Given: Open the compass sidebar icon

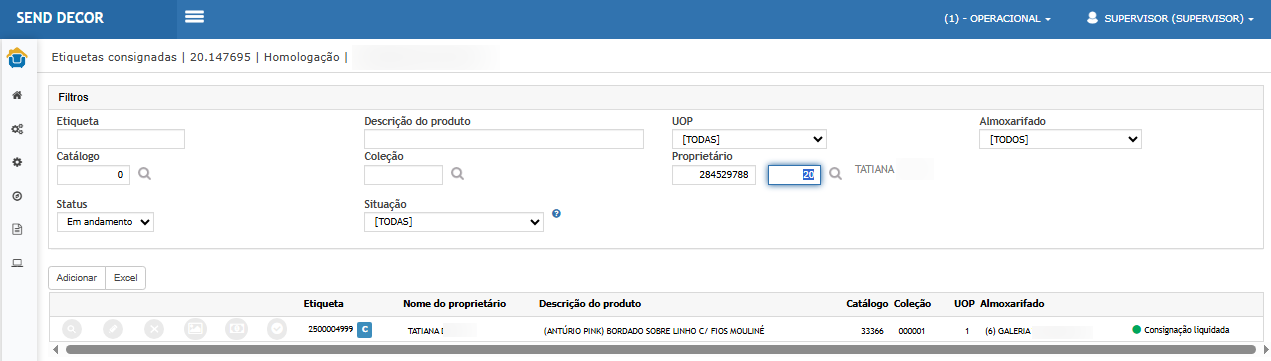Looking at the screenshot, I should tap(17, 195).
